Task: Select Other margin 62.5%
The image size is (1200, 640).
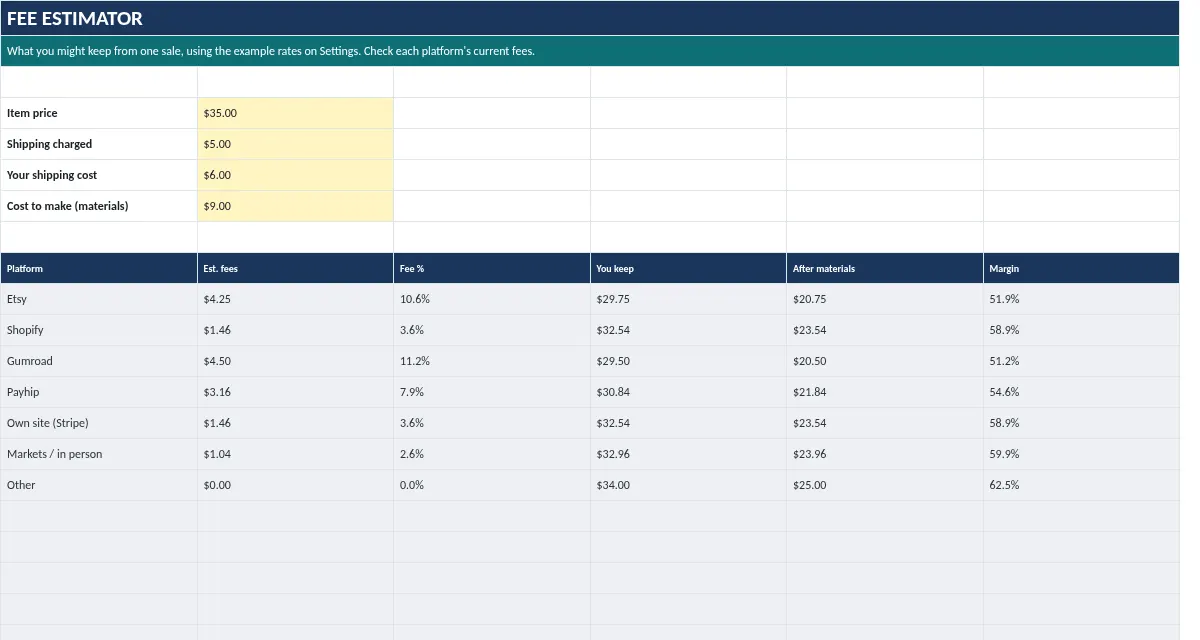Action: tap(1081, 485)
